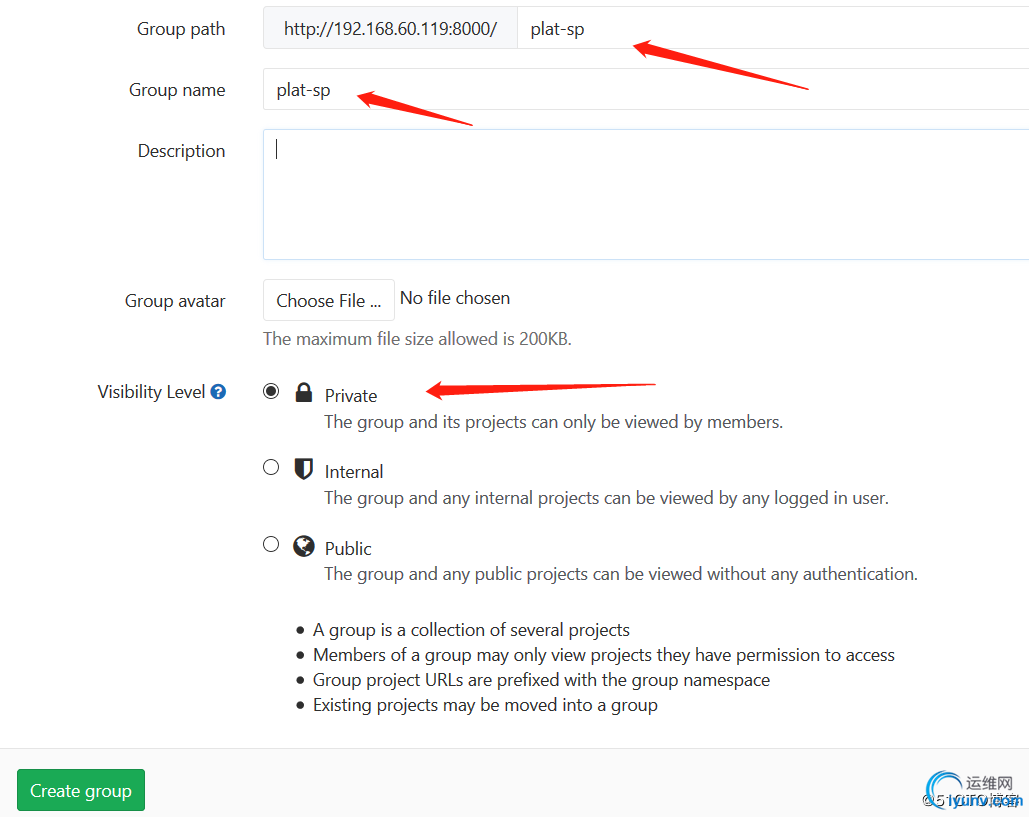Screen dimensions: 1029x817
Task: Click the Group avatar field label
Action: pos(175,301)
